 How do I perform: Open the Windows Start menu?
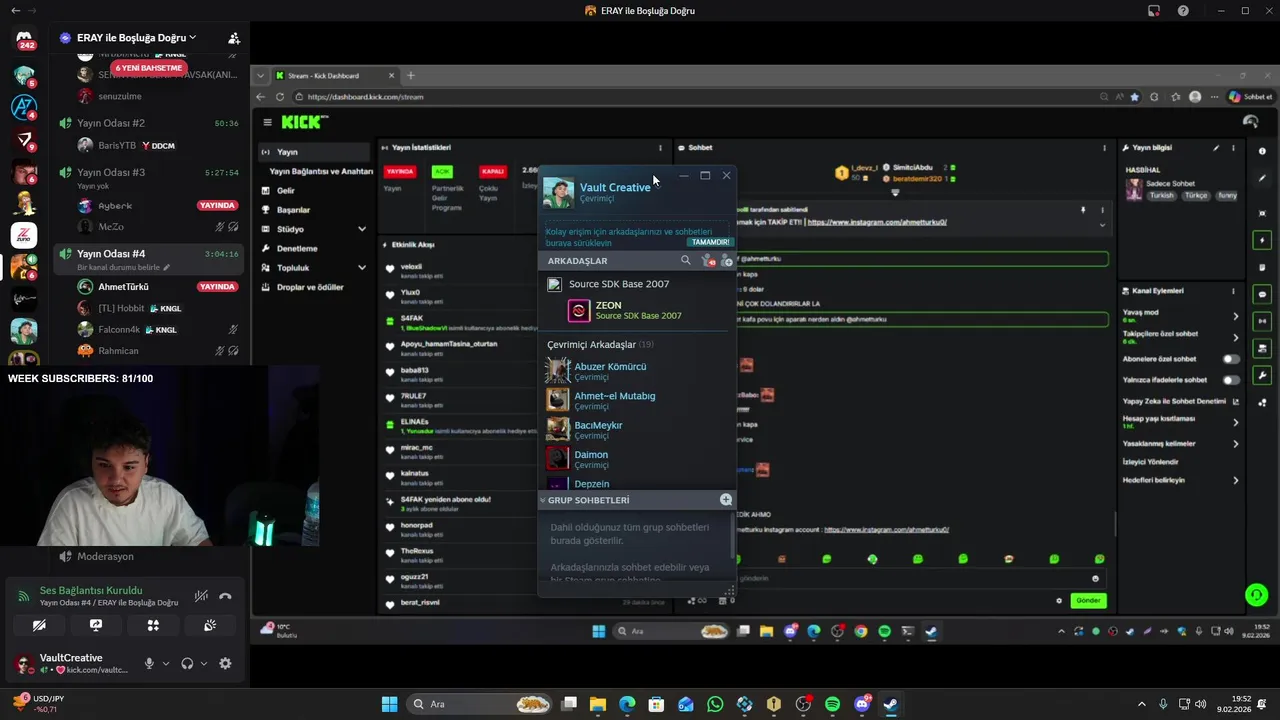pyautogui.click(x=390, y=705)
